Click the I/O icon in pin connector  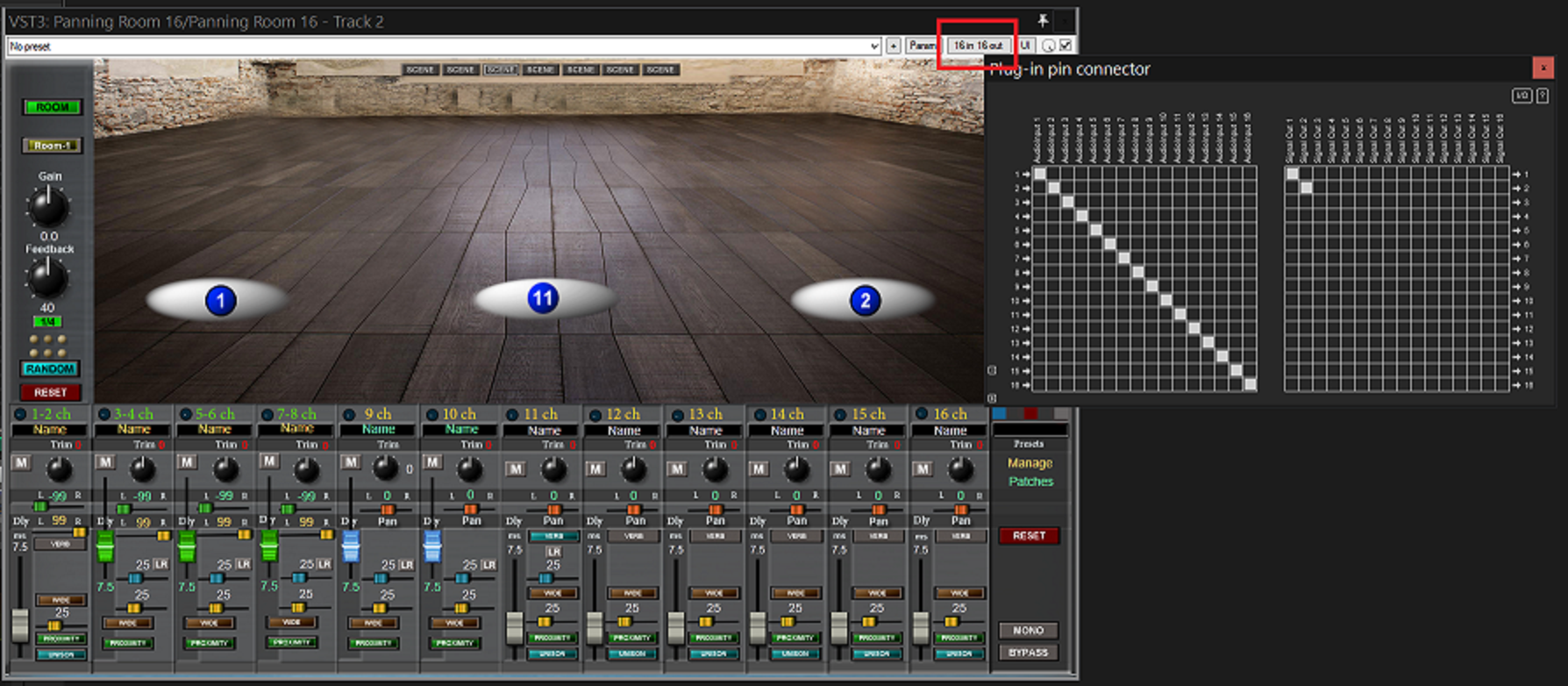(x=1522, y=96)
